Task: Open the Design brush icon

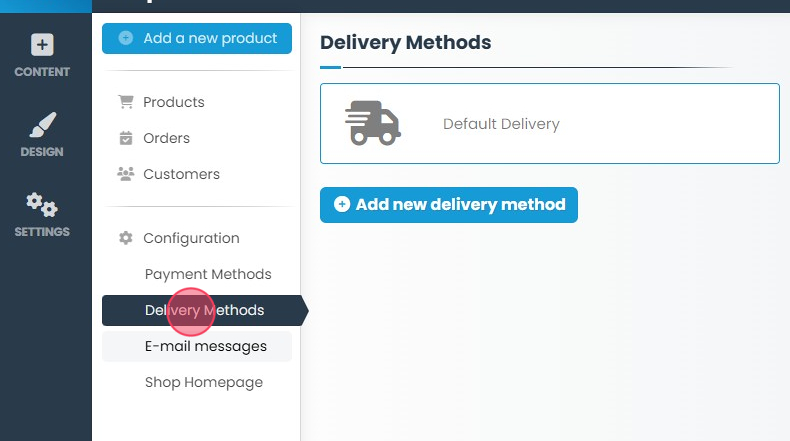Action: (x=42, y=125)
